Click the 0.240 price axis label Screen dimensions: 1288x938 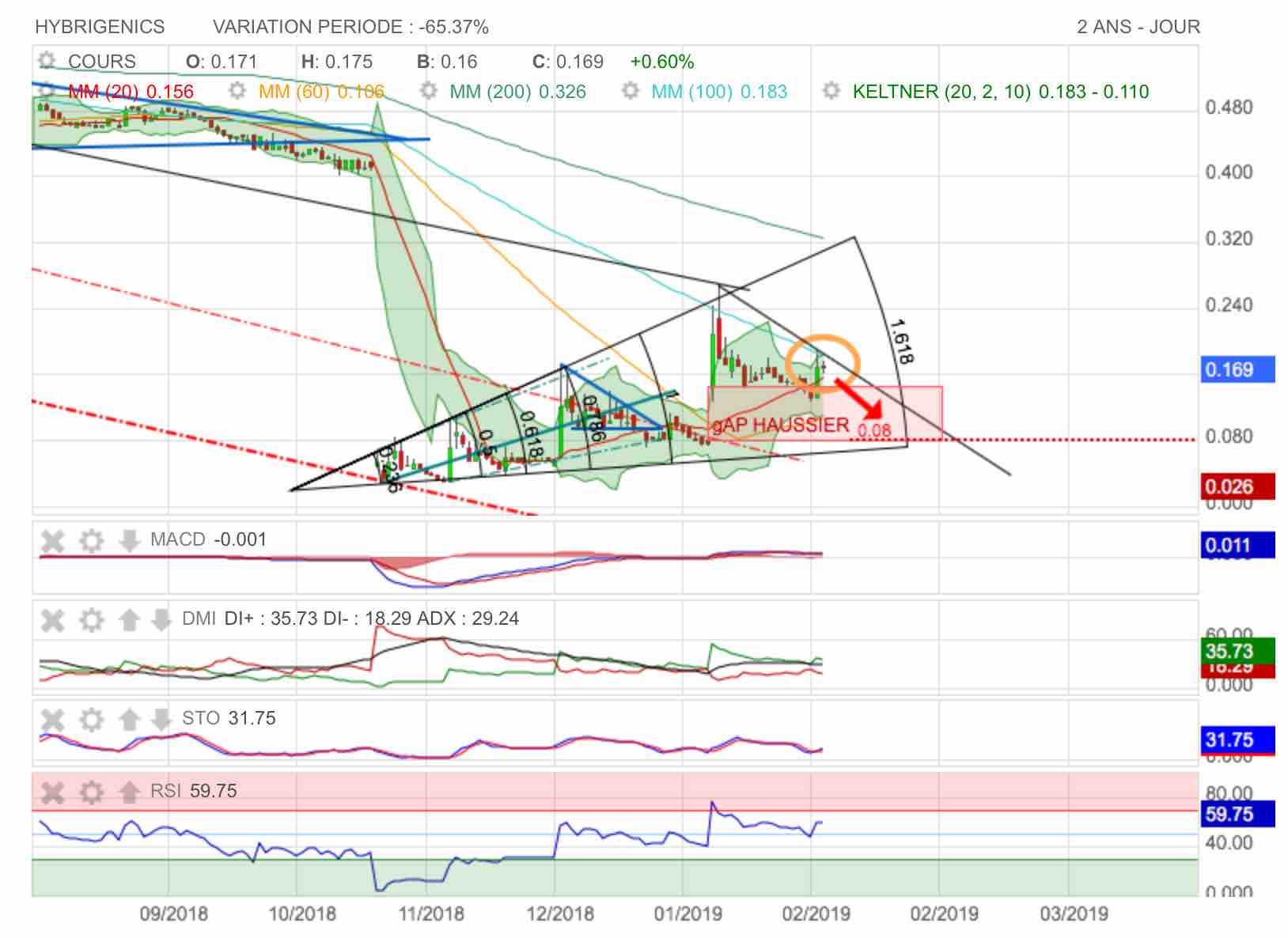coord(1229,305)
